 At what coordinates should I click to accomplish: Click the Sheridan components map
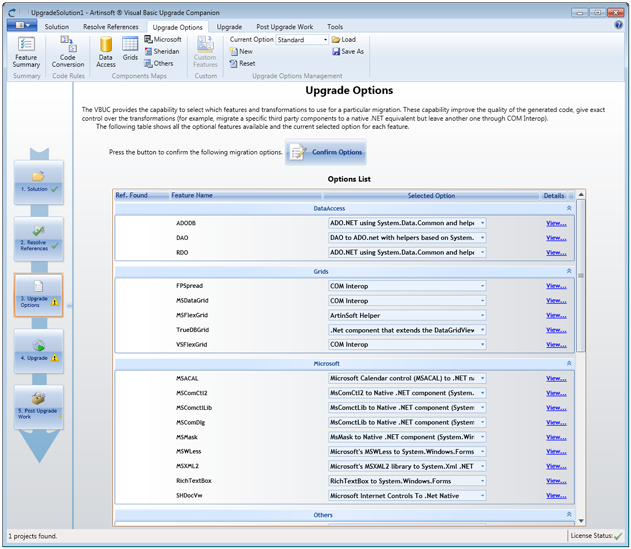[x=162, y=52]
